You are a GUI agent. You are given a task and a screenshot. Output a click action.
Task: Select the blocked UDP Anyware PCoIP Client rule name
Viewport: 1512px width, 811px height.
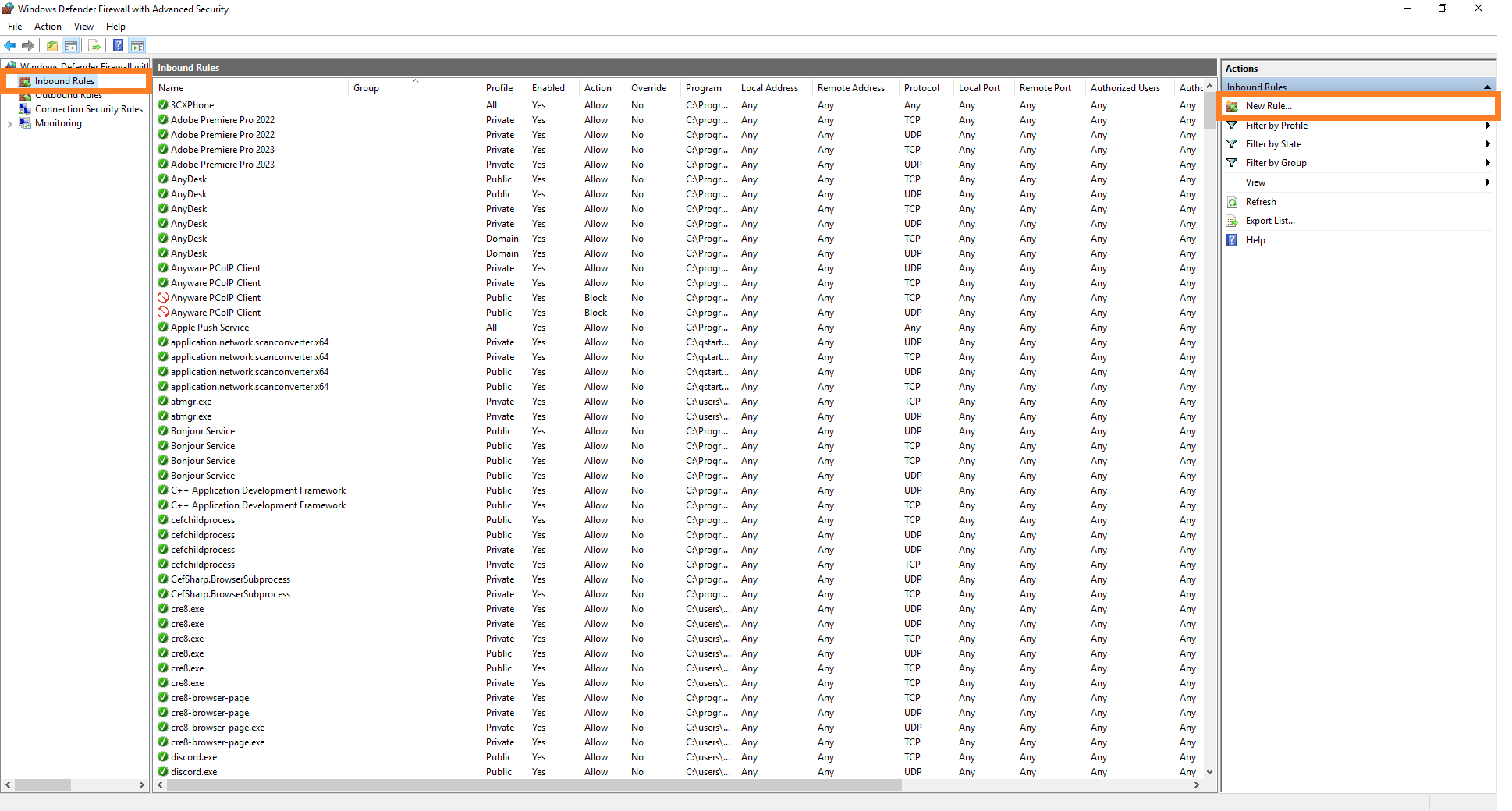click(215, 313)
